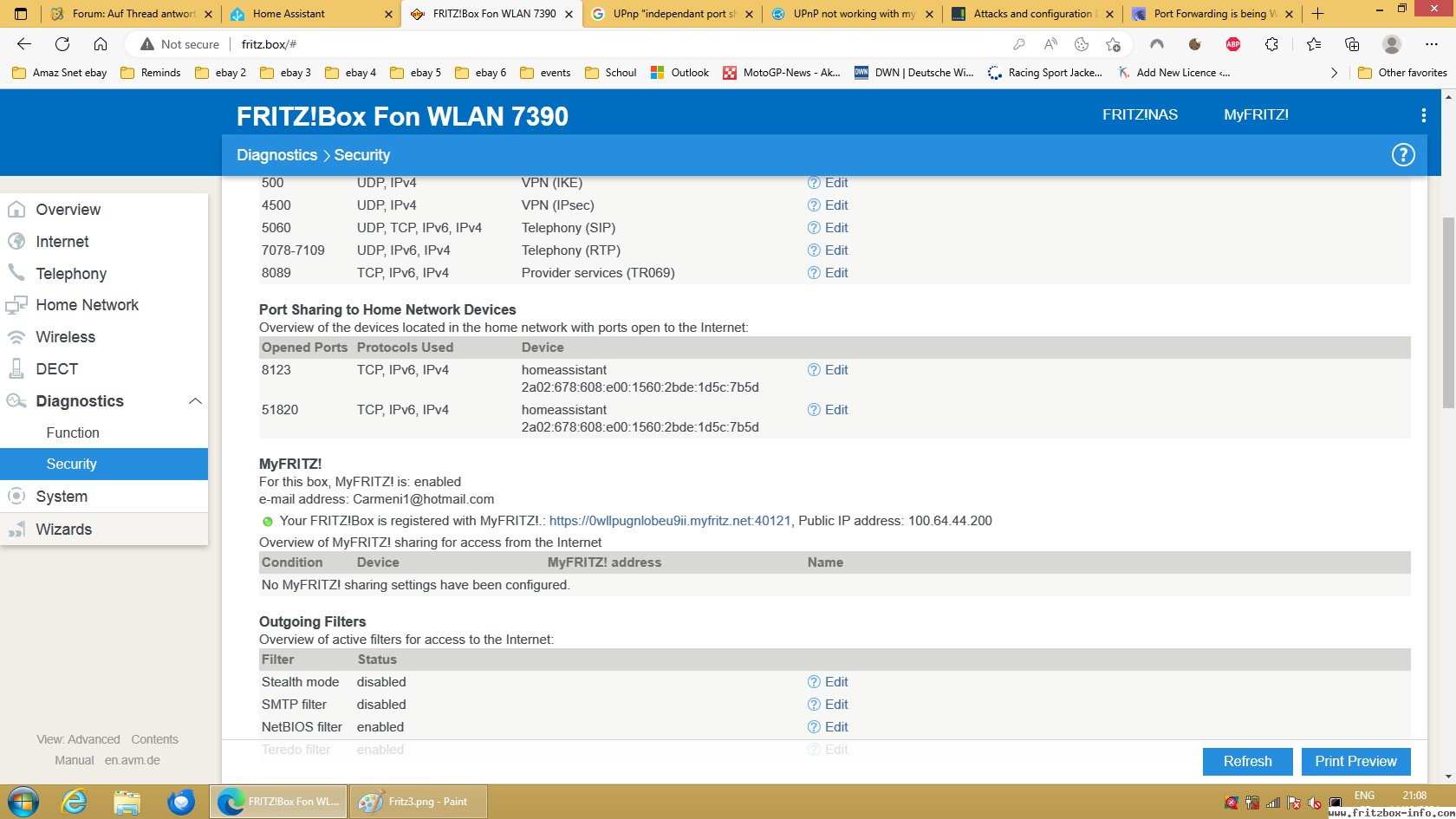This screenshot has width=1456, height=819.
Task: Select the Security submenu item
Action: (x=104, y=464)
